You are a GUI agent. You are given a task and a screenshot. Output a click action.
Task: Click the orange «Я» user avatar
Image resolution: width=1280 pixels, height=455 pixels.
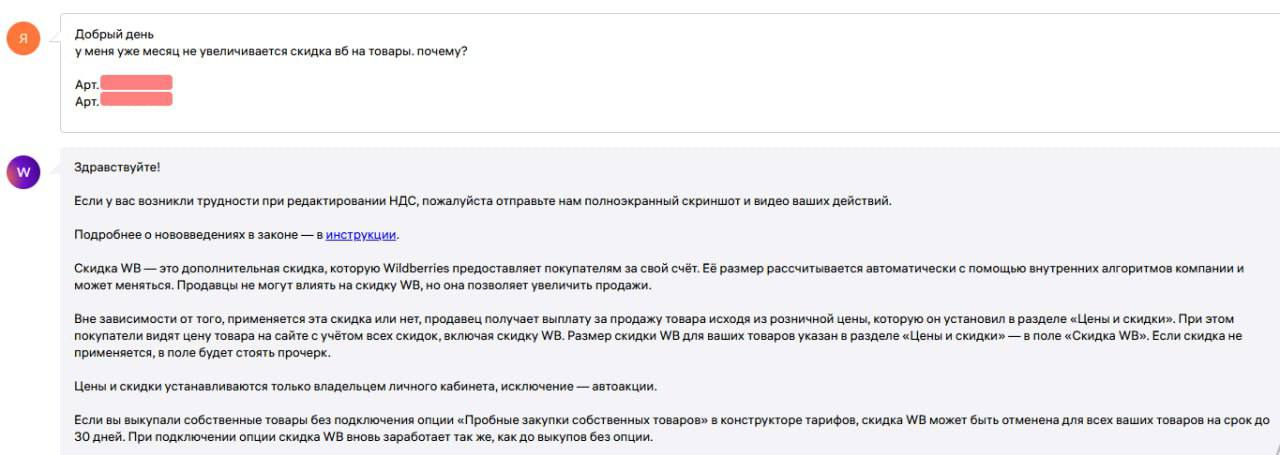(24, 39)
